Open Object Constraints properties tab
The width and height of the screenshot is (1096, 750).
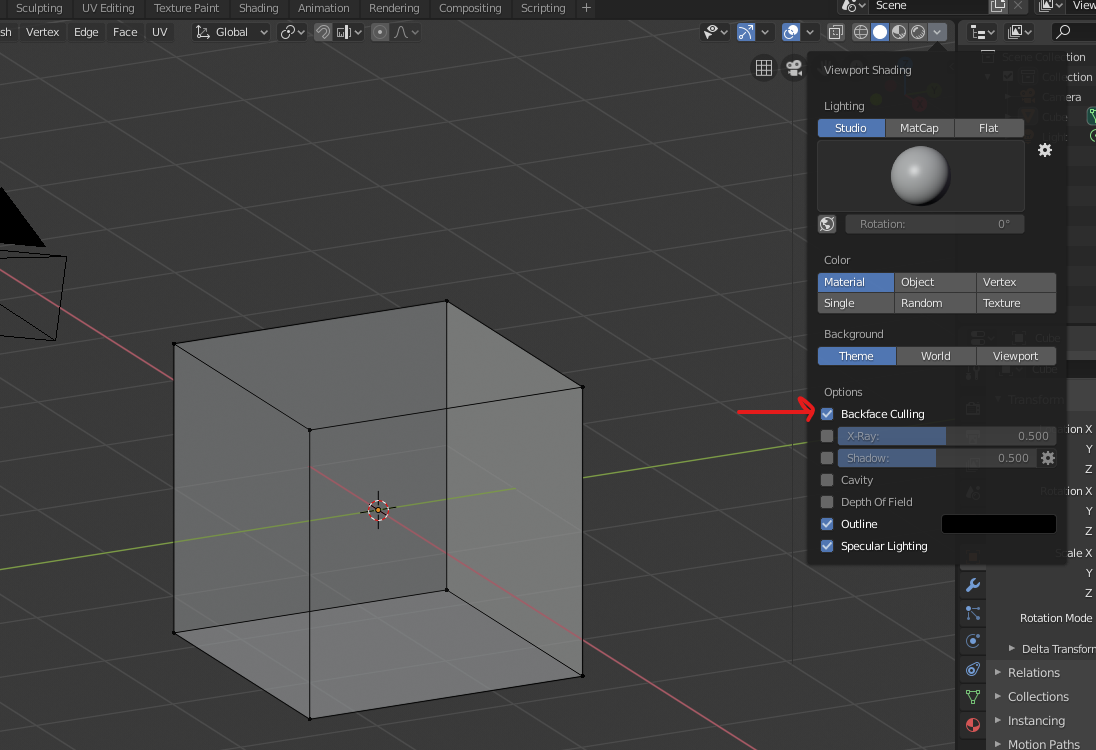[972, 669]
